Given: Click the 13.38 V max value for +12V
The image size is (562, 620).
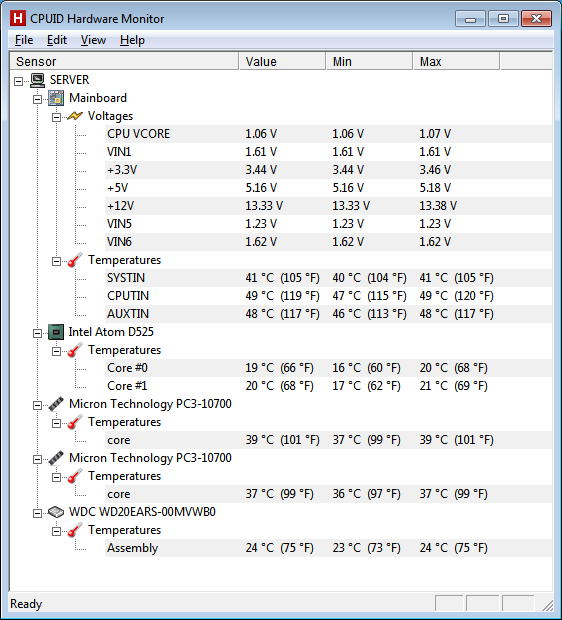Looking at the screenshot, I should 438,206.
